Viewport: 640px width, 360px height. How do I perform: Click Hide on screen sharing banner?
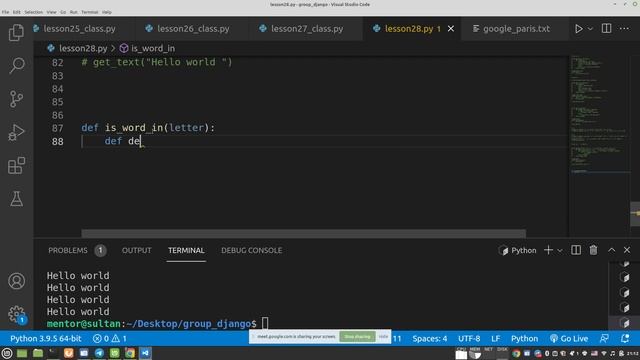tap(383, 336)
